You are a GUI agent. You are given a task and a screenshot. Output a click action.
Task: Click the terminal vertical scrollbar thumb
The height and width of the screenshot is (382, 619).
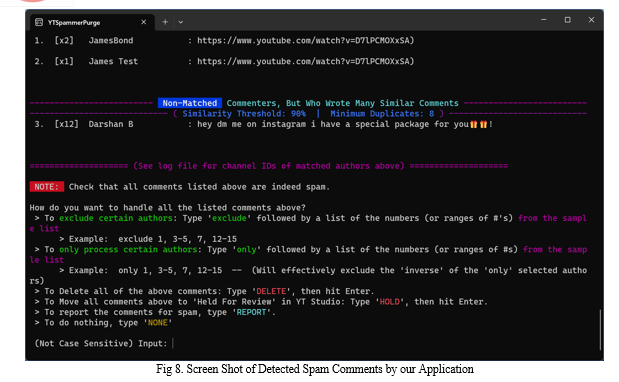point(600,330)
